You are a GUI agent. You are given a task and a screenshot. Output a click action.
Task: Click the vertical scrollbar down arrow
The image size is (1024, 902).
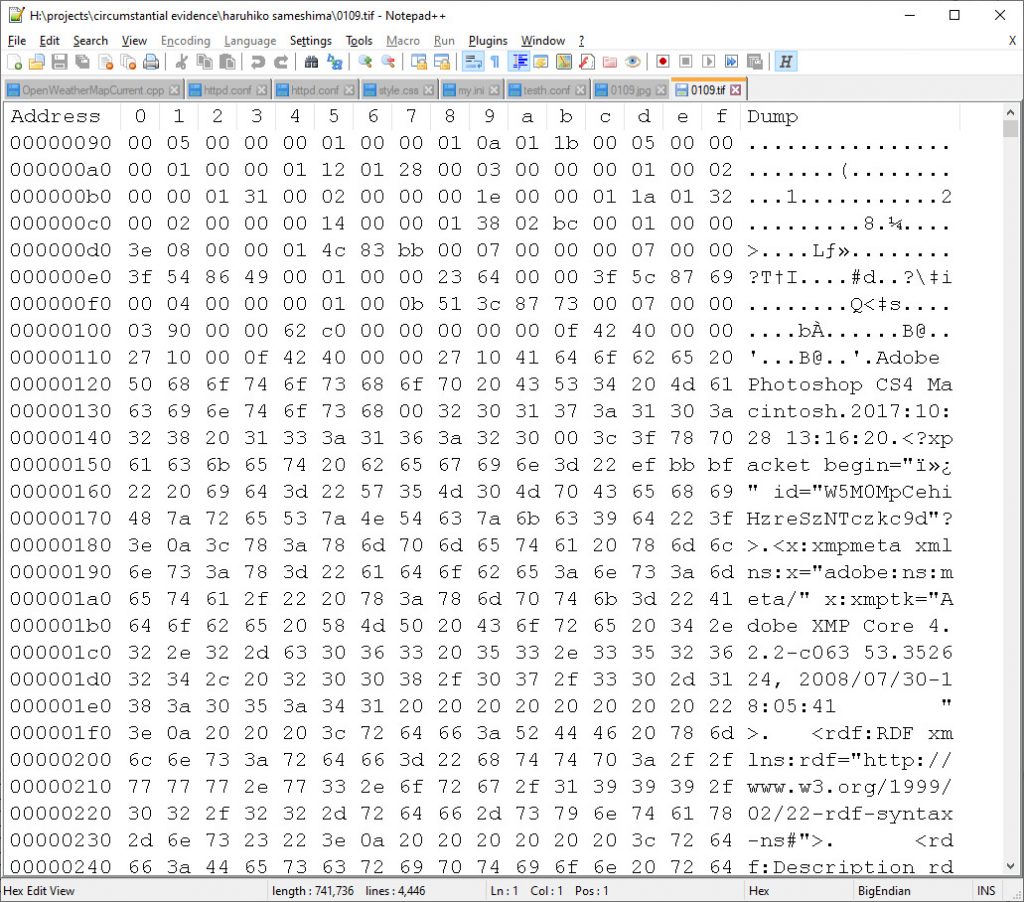pos(1010,868)
